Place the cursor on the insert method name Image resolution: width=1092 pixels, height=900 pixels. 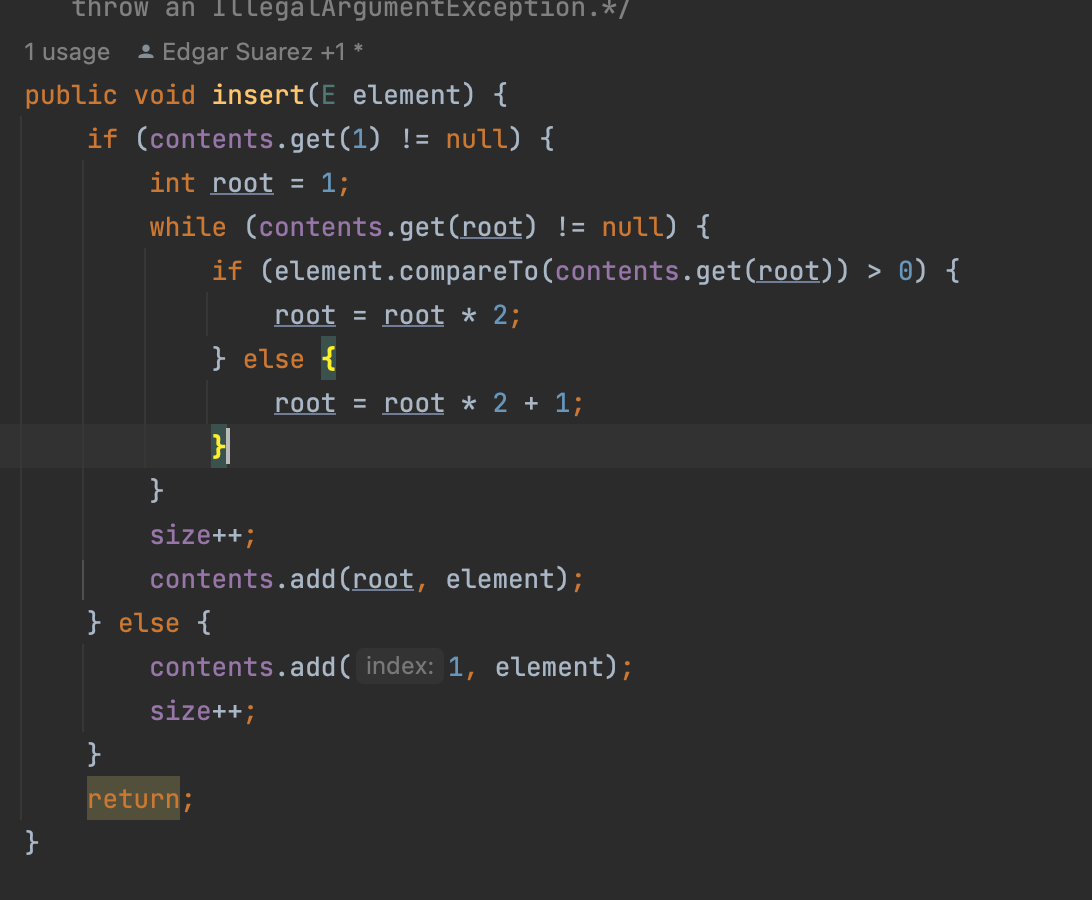point(258,96)
